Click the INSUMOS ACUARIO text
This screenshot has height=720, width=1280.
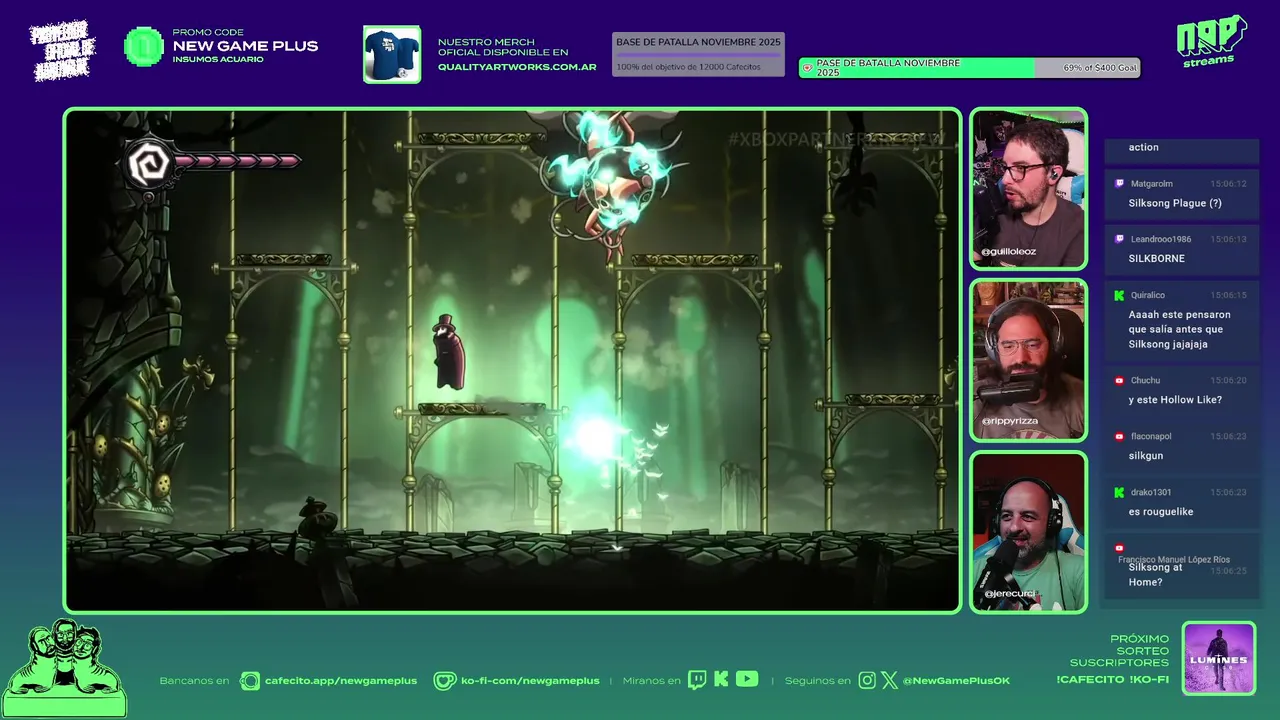coord(218,60)
